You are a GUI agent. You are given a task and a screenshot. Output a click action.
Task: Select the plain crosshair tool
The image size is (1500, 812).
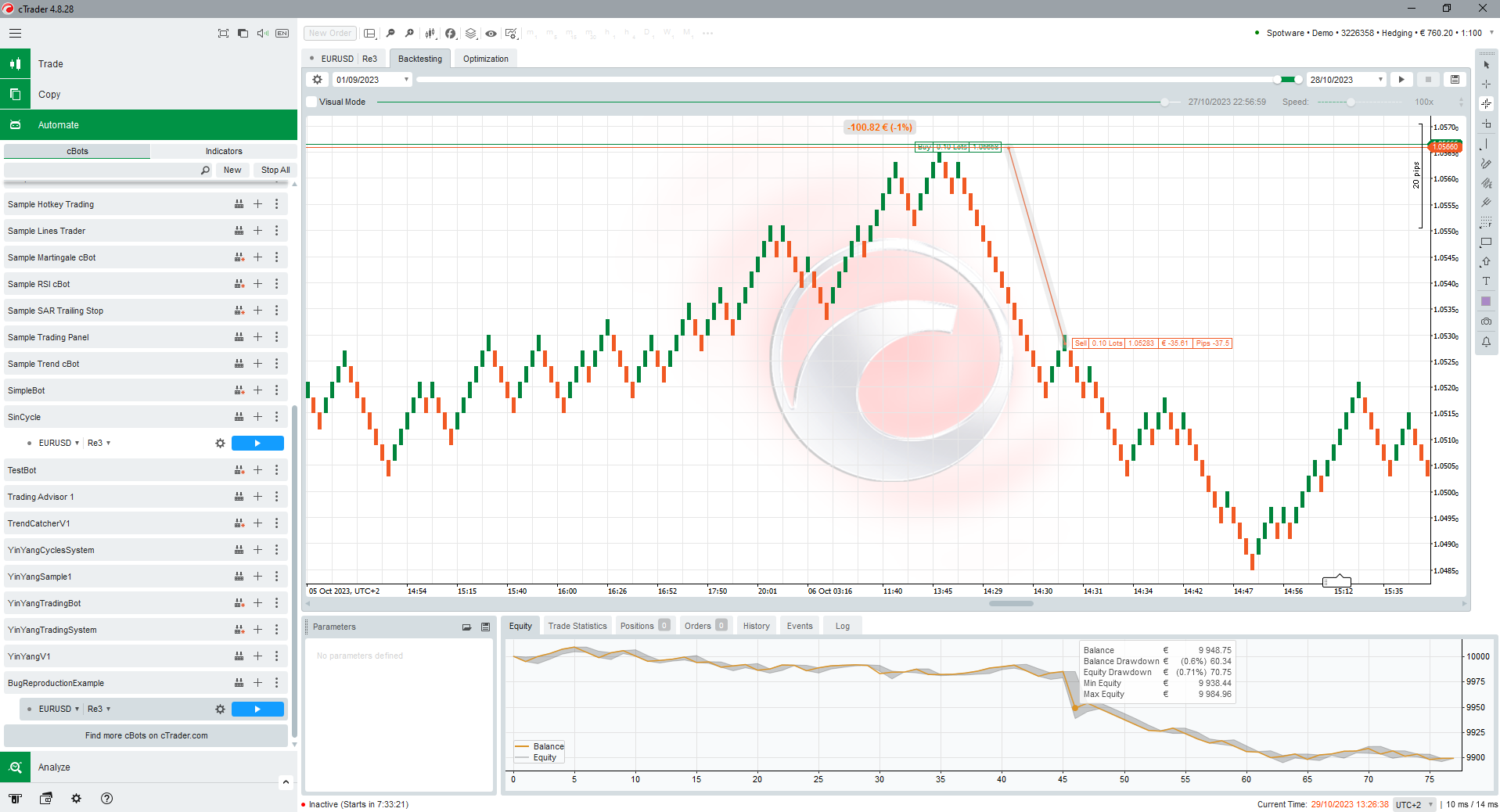coord(1486,84)
